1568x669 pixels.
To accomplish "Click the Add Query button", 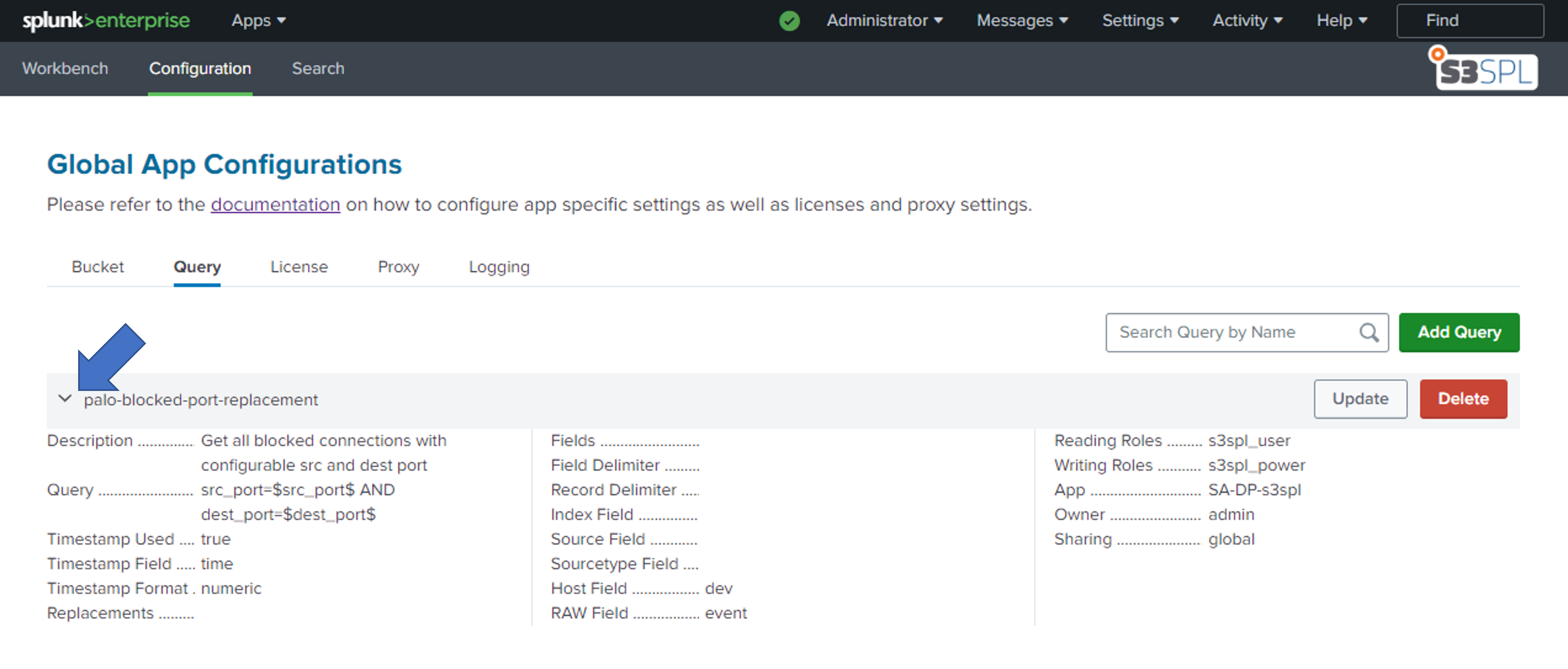I will pyautogui.click(x=1459, y=333).
